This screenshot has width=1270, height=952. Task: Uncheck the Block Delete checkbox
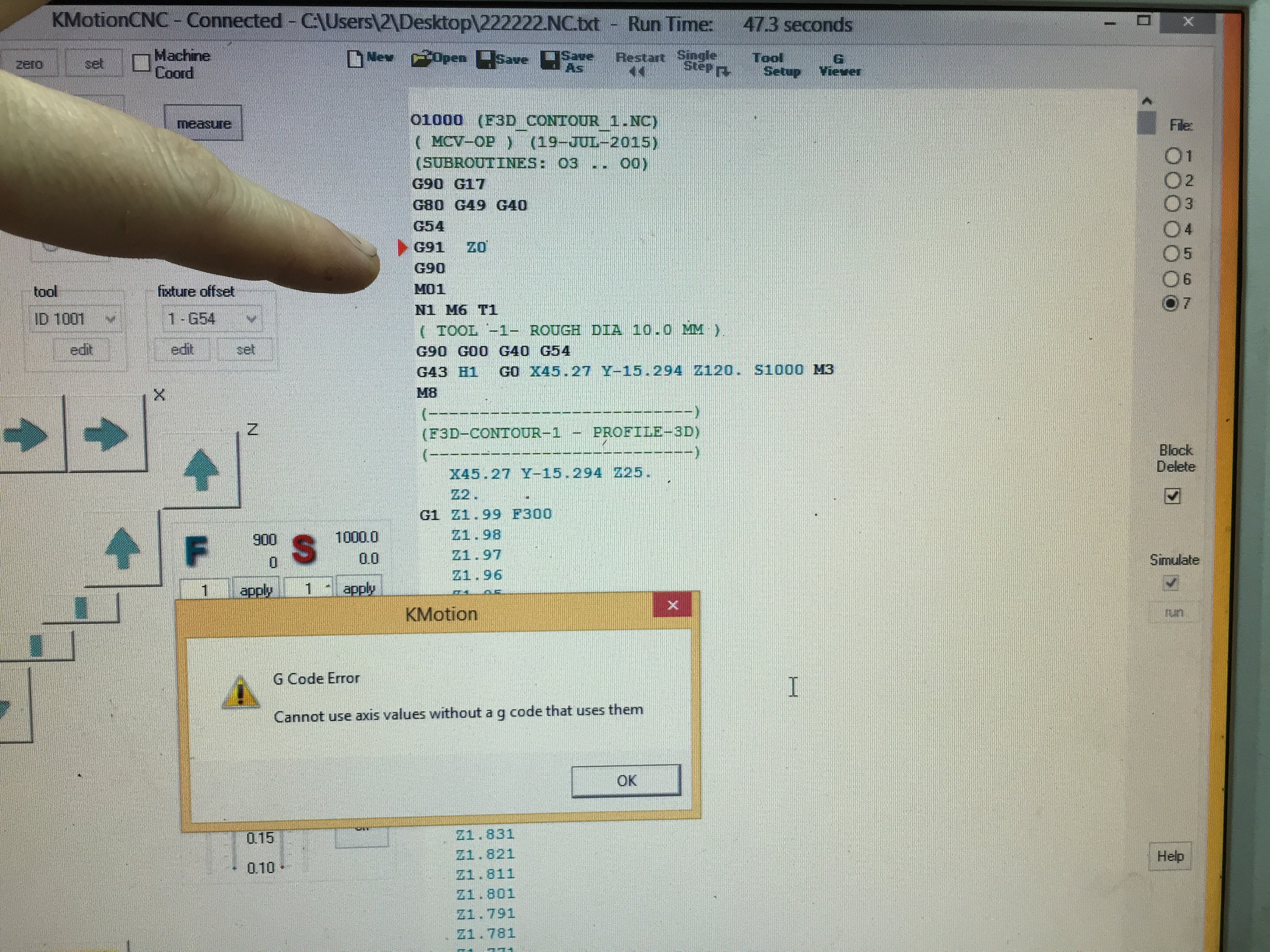[x=1172, y=496]
